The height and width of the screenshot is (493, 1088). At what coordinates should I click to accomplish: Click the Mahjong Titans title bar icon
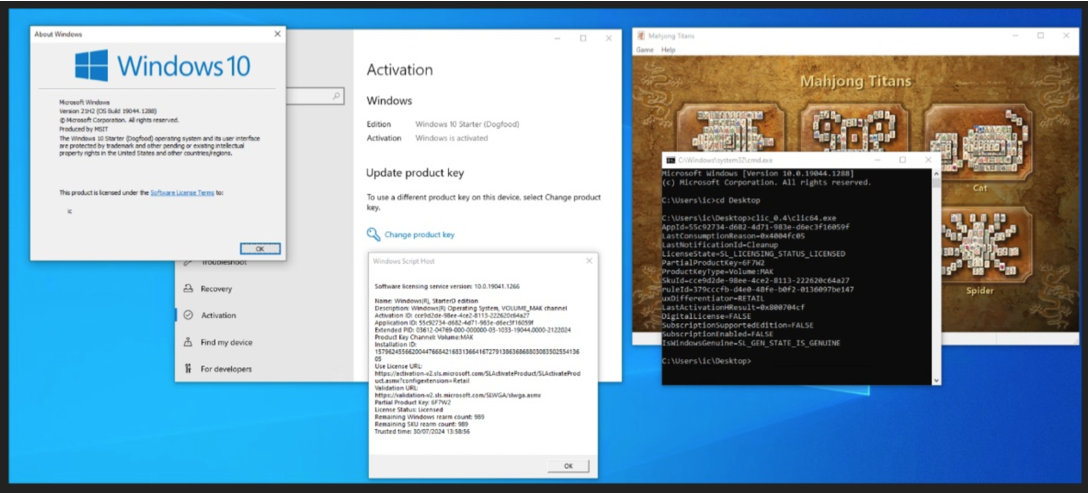coord(642,36)
